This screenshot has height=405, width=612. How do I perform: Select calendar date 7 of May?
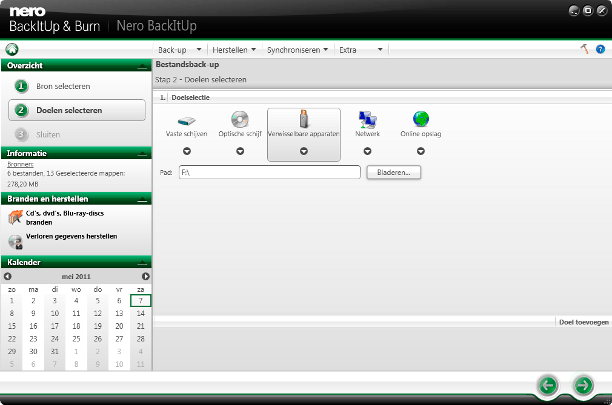pyautogui.click(x=141, y=301)
